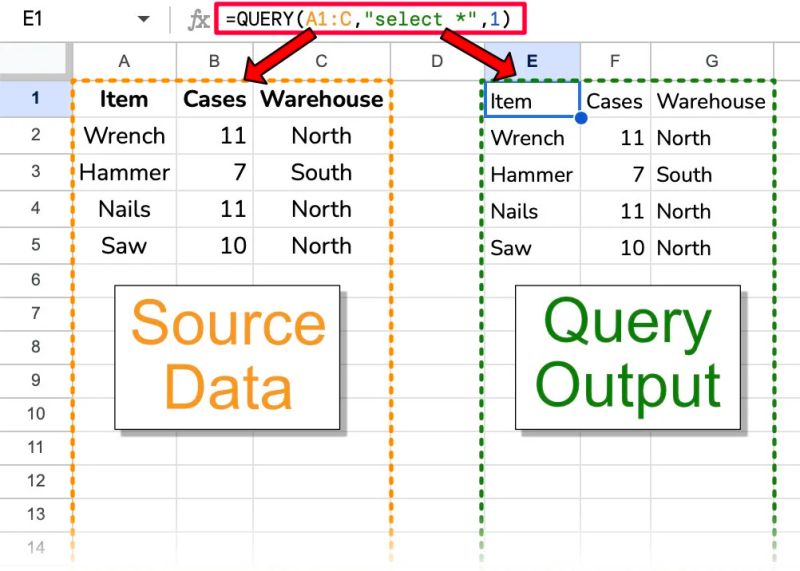Select column G header
Viewport: 800px width, 571px height.
point(712,61)
